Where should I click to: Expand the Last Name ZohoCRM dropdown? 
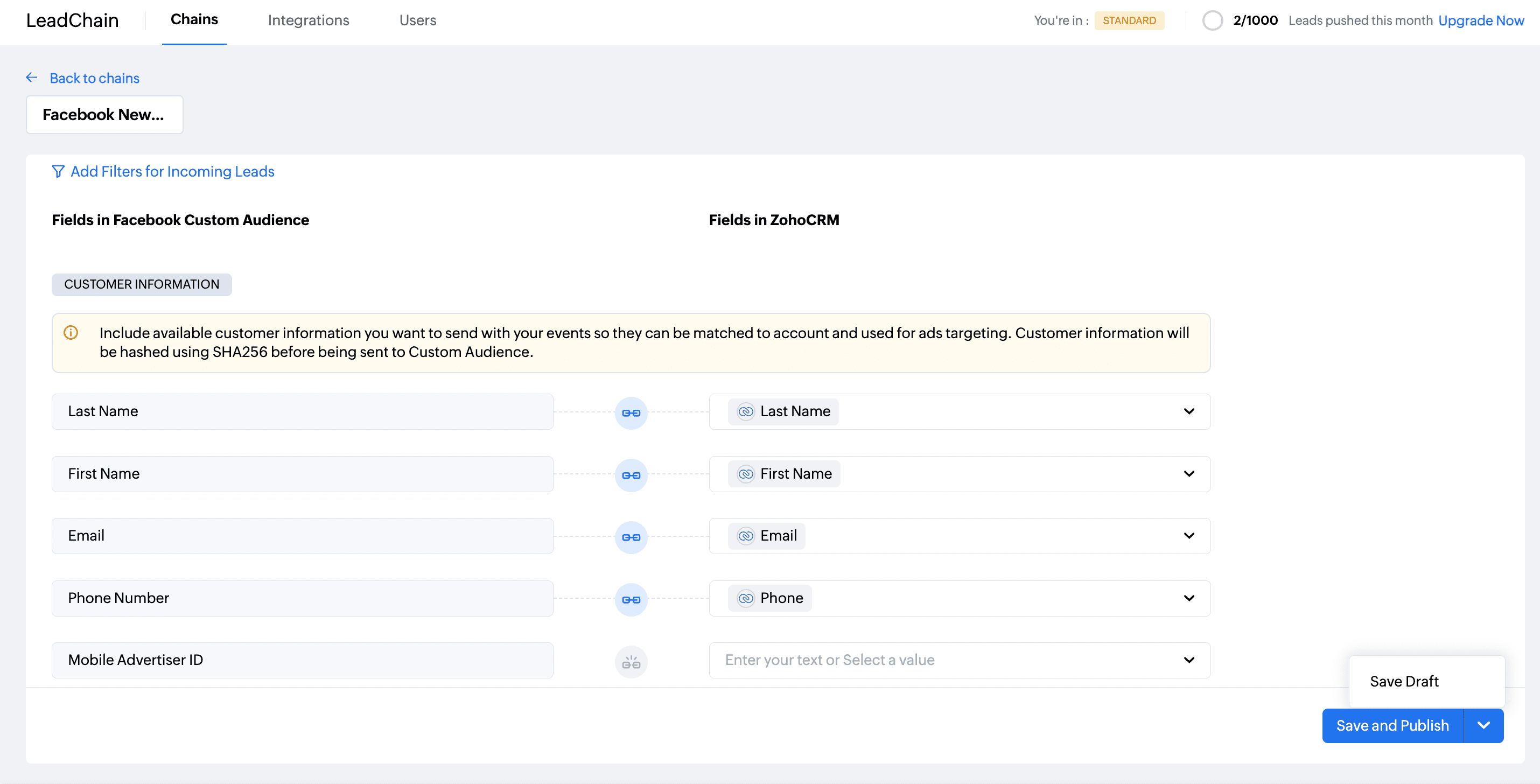1188,411
